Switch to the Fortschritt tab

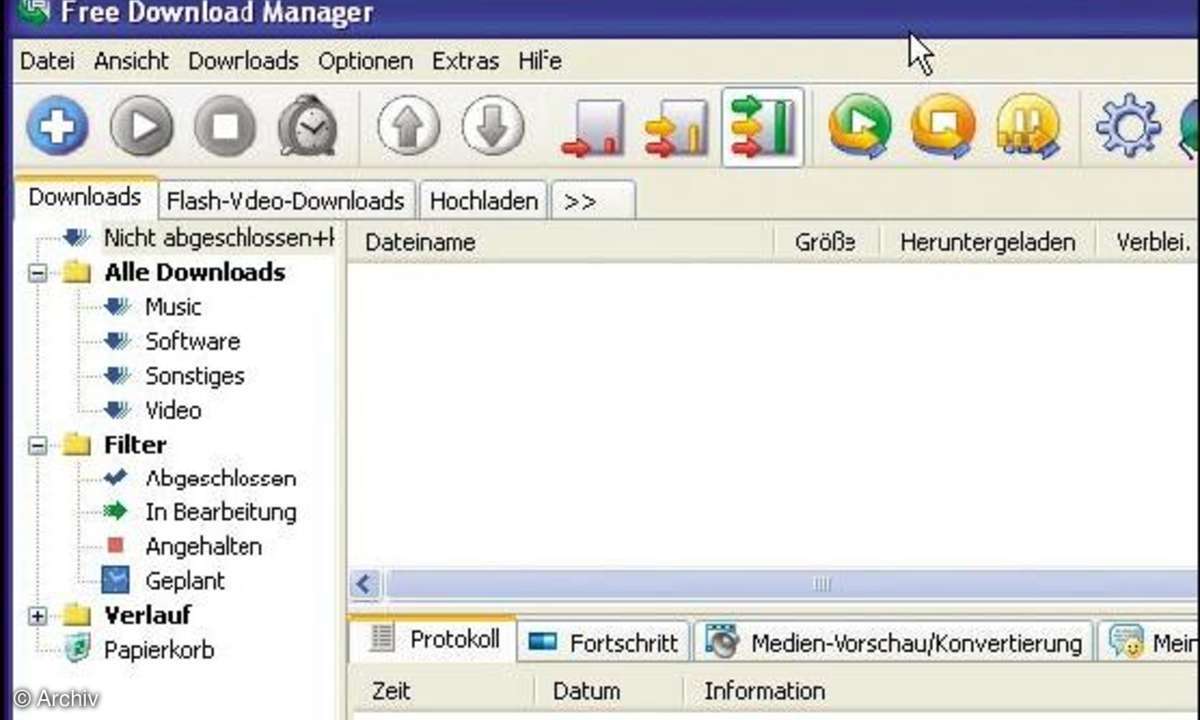pos(604,643)
